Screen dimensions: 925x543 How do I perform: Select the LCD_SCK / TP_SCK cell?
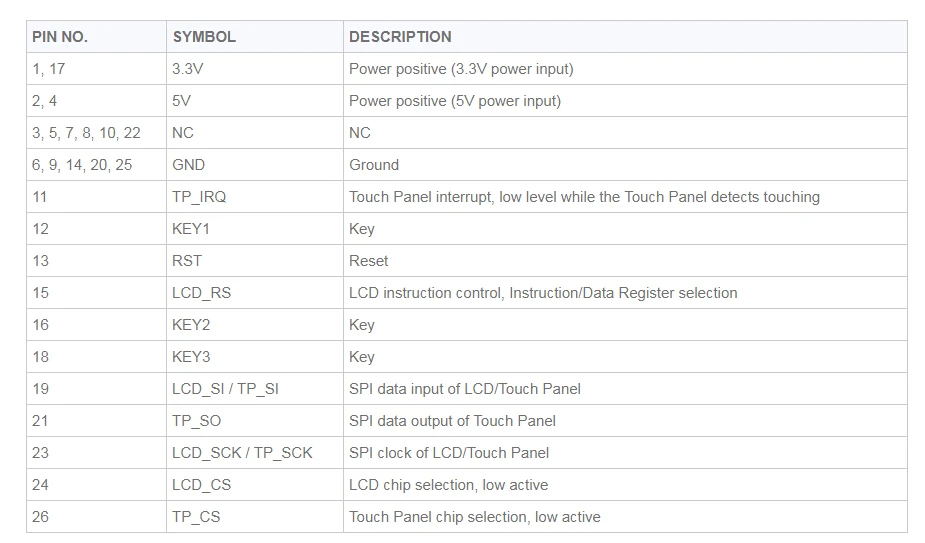(255, 453)
